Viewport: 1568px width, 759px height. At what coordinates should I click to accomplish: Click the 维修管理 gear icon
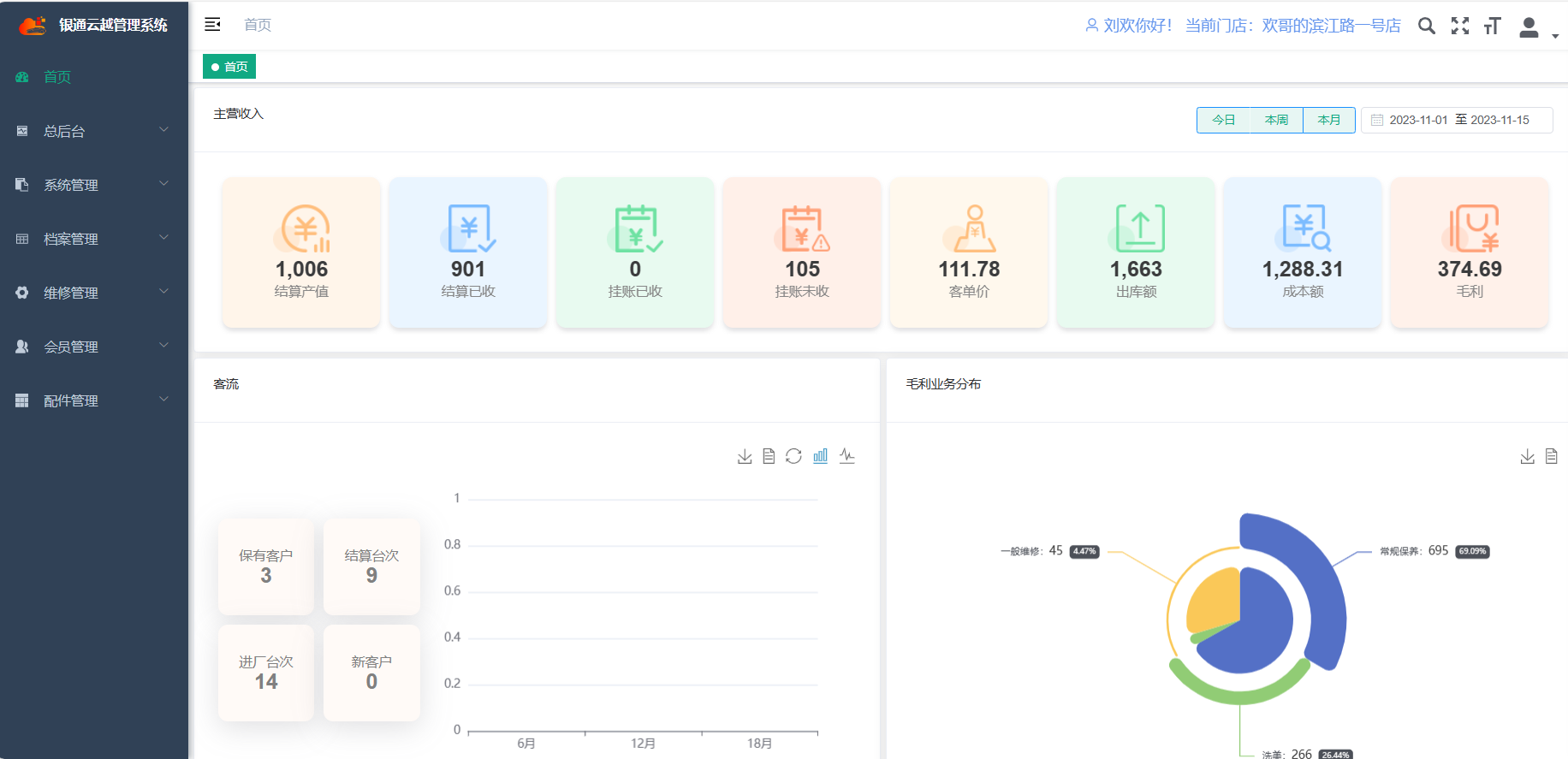(22, 293)
